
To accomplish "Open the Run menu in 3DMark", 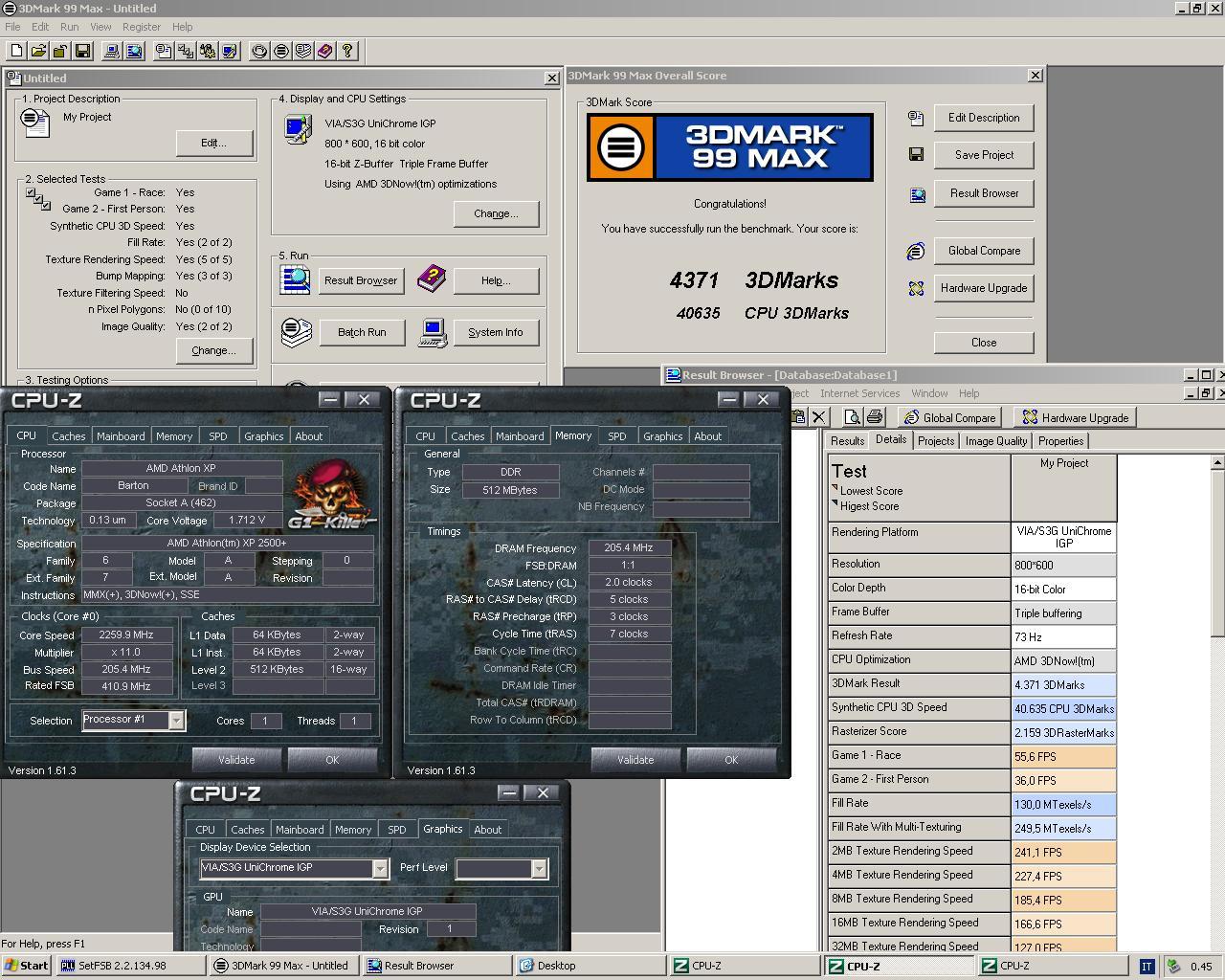I will (x=70, y=27).
